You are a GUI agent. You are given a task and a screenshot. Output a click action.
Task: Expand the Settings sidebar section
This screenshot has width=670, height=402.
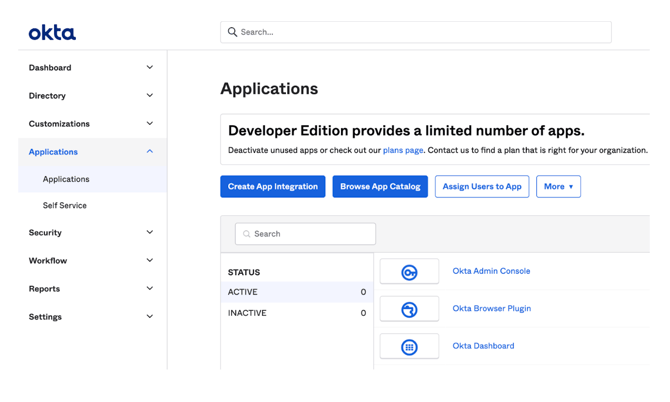pyautogui.click(x=150, y=317)
